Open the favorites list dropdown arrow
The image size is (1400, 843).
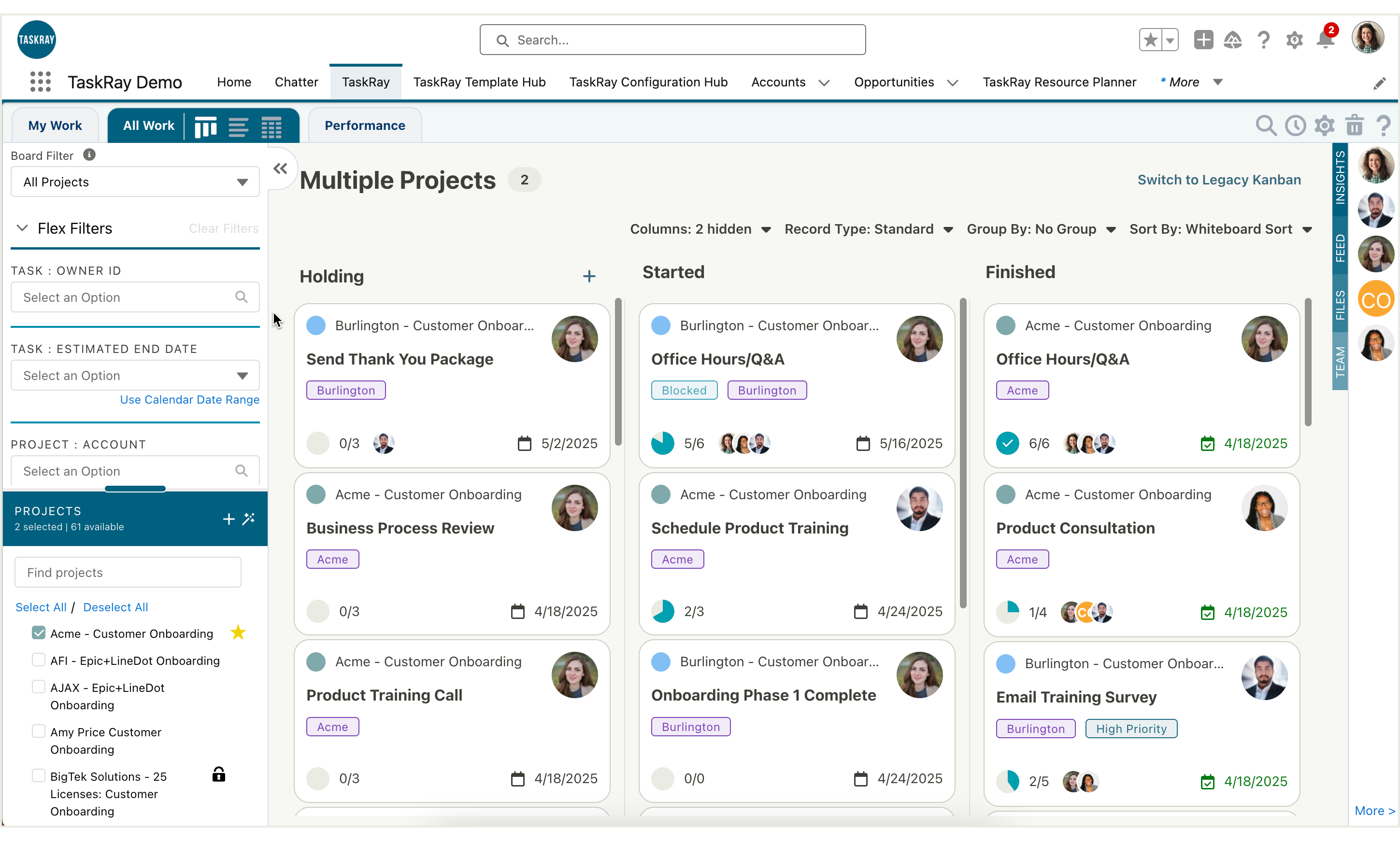click(1170, 40)
